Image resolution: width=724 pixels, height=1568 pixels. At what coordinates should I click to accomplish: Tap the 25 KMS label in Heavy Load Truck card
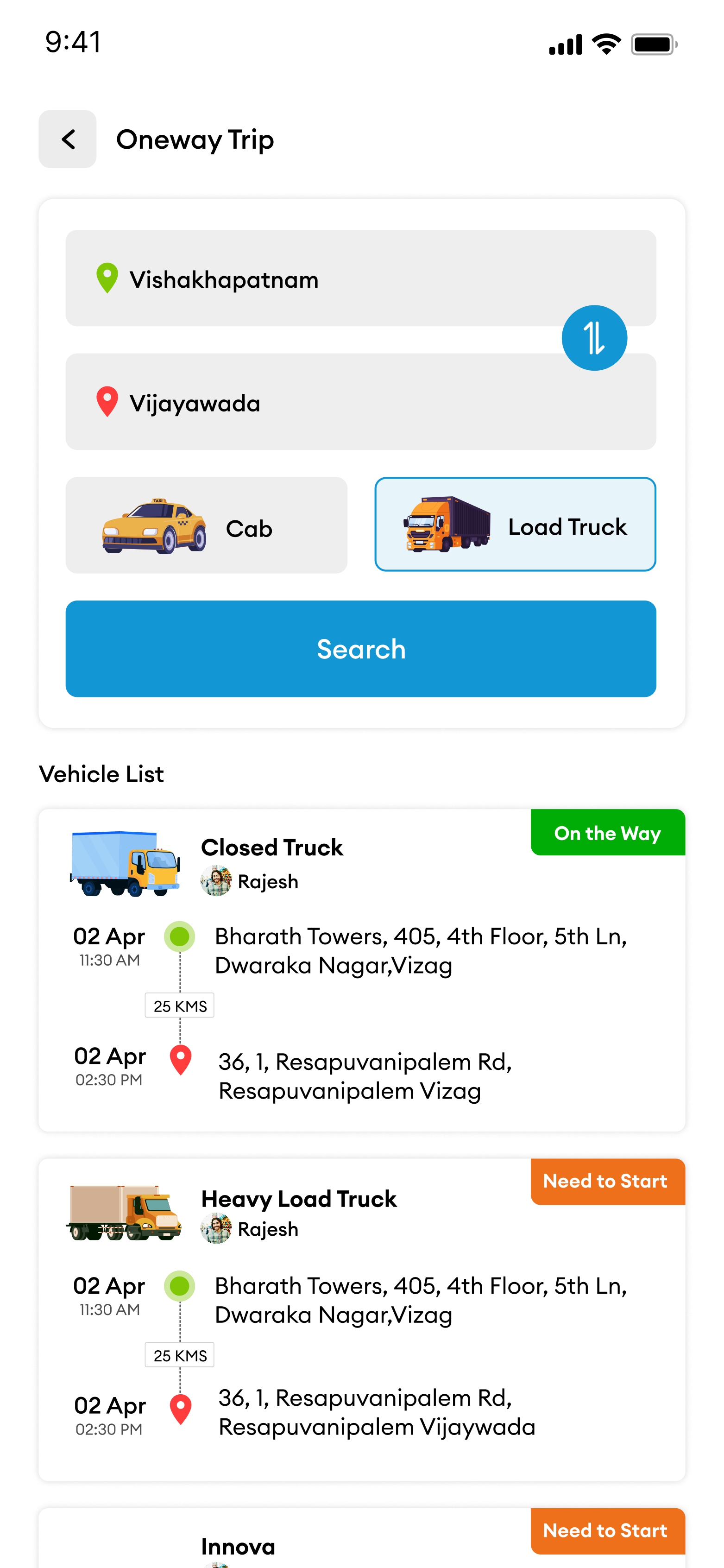[x=179, y=1355]
